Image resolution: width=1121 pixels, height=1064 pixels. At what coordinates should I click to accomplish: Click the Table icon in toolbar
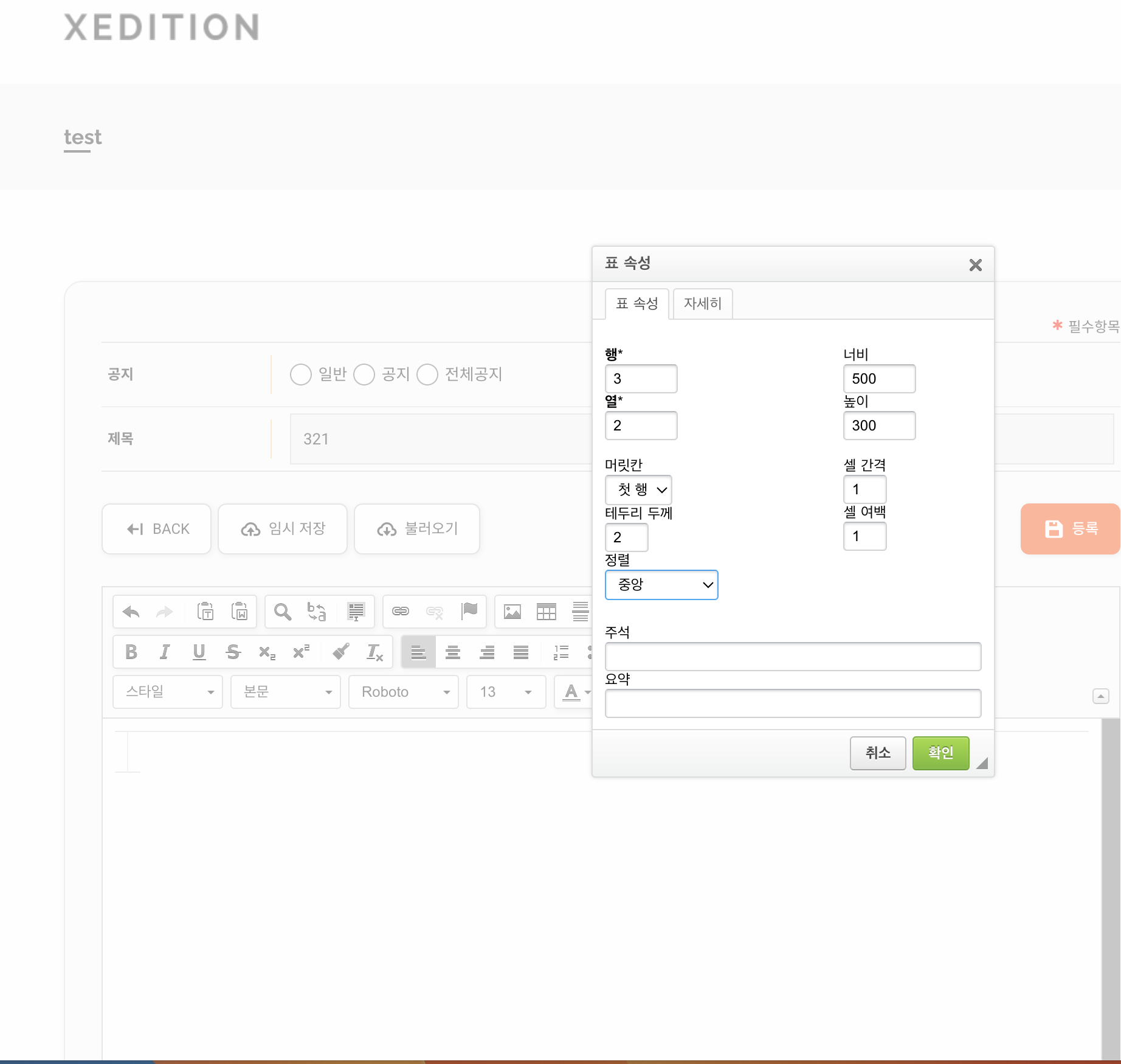click(547, 612)
